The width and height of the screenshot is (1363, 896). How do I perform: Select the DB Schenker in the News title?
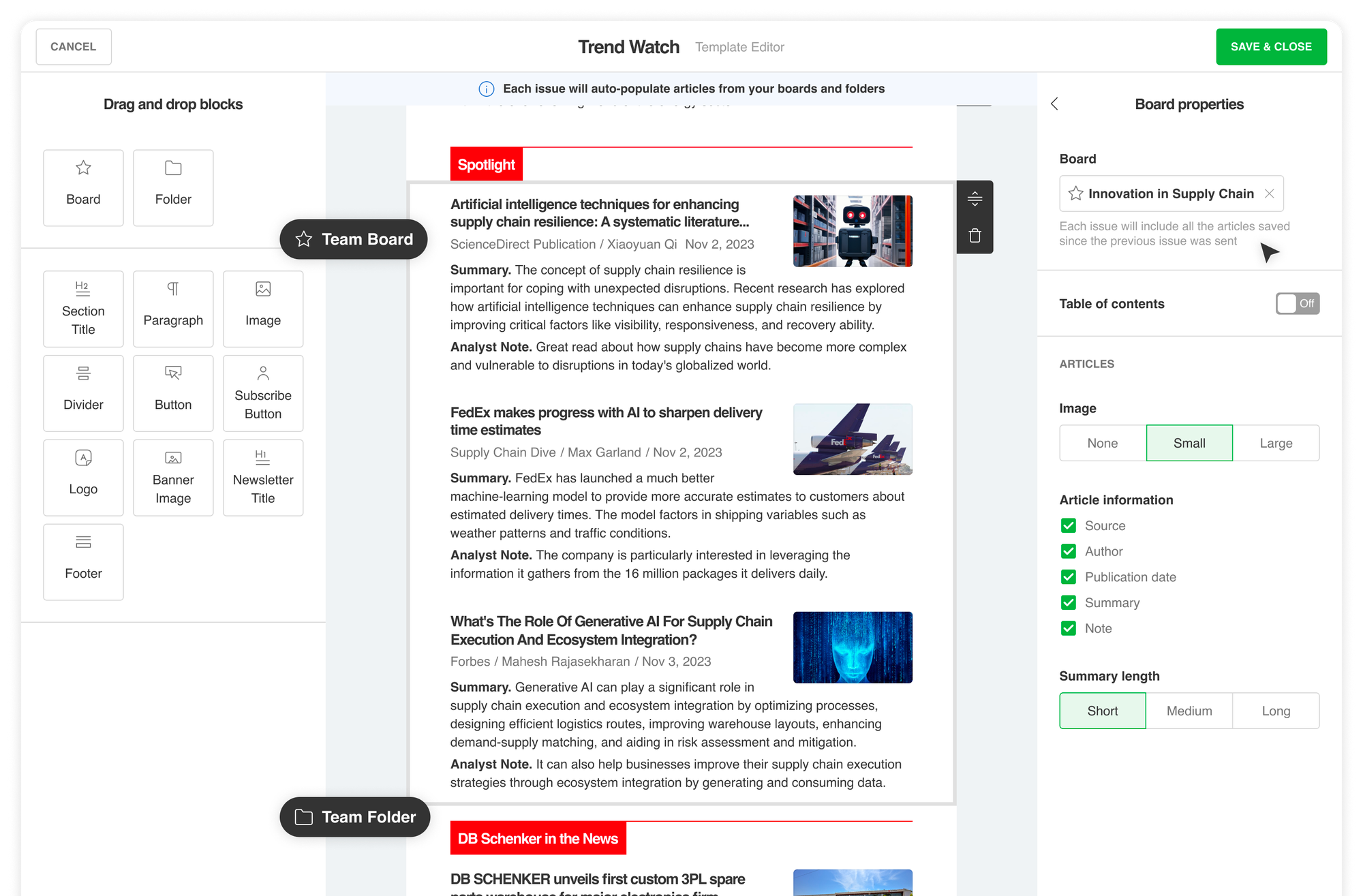coord(538,838)
